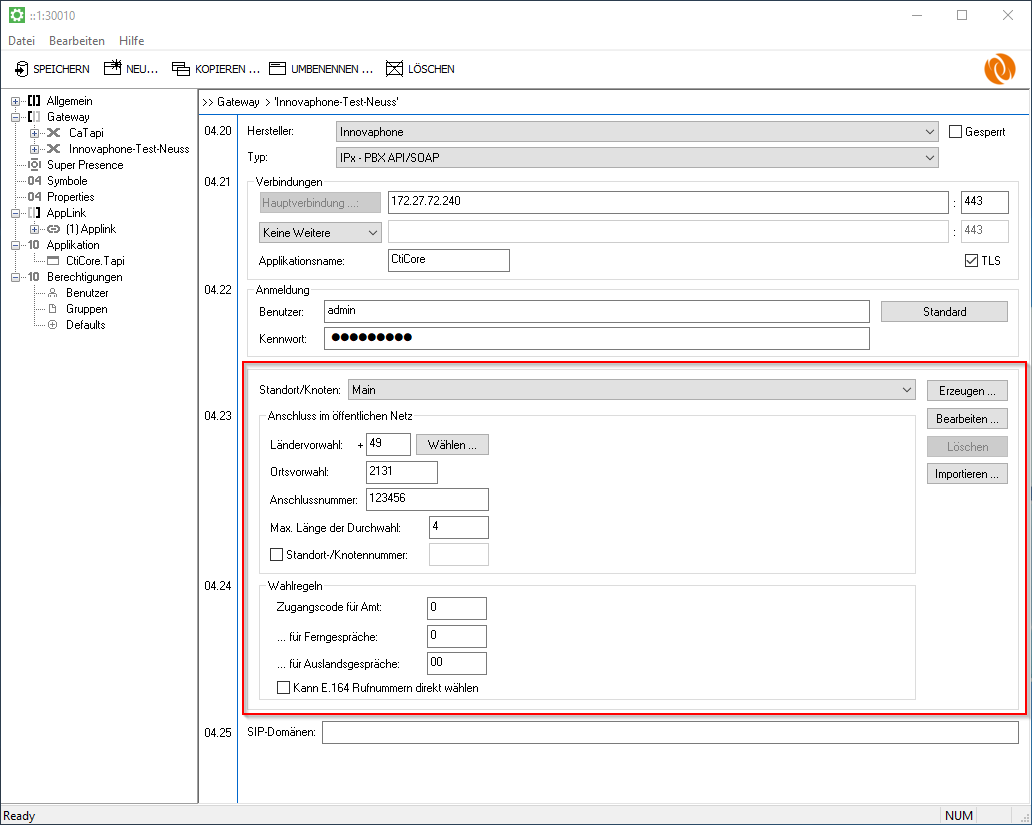This screenshot has width=1032, height=825.
Task: Click the Speichern save icon in toolbar
Action: pos(21,69)
